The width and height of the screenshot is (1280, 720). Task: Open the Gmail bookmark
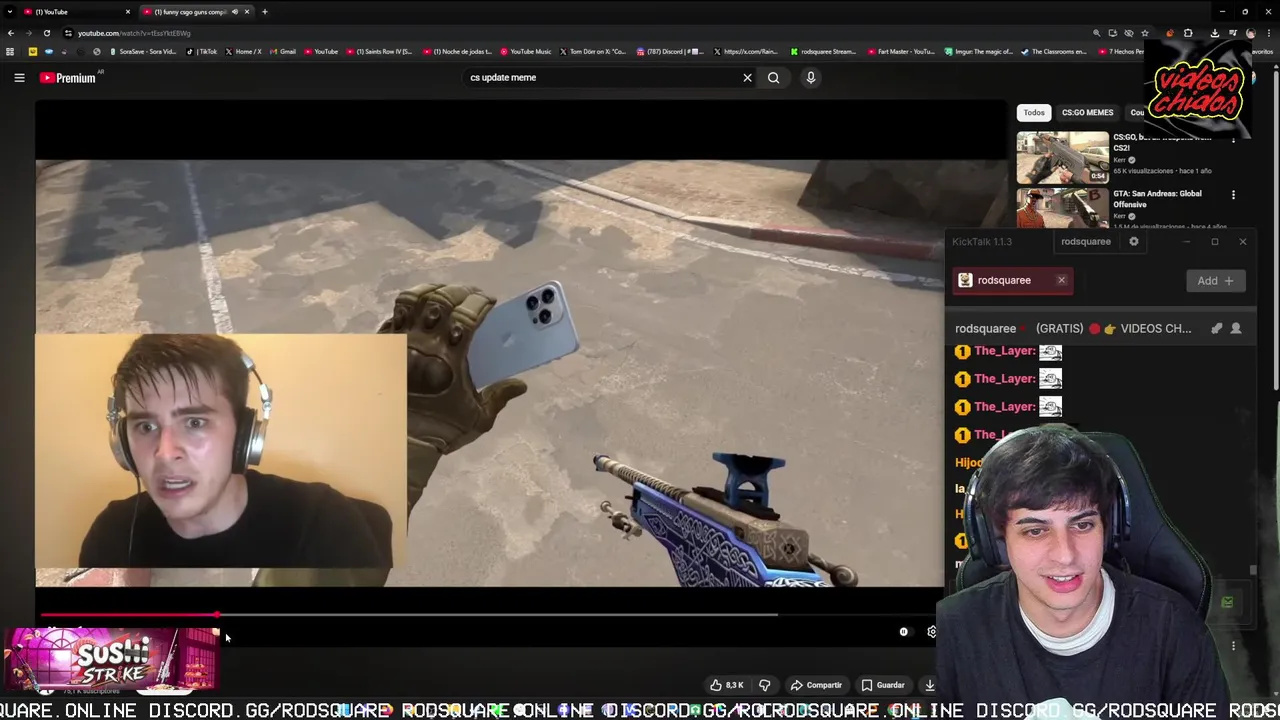283,51
